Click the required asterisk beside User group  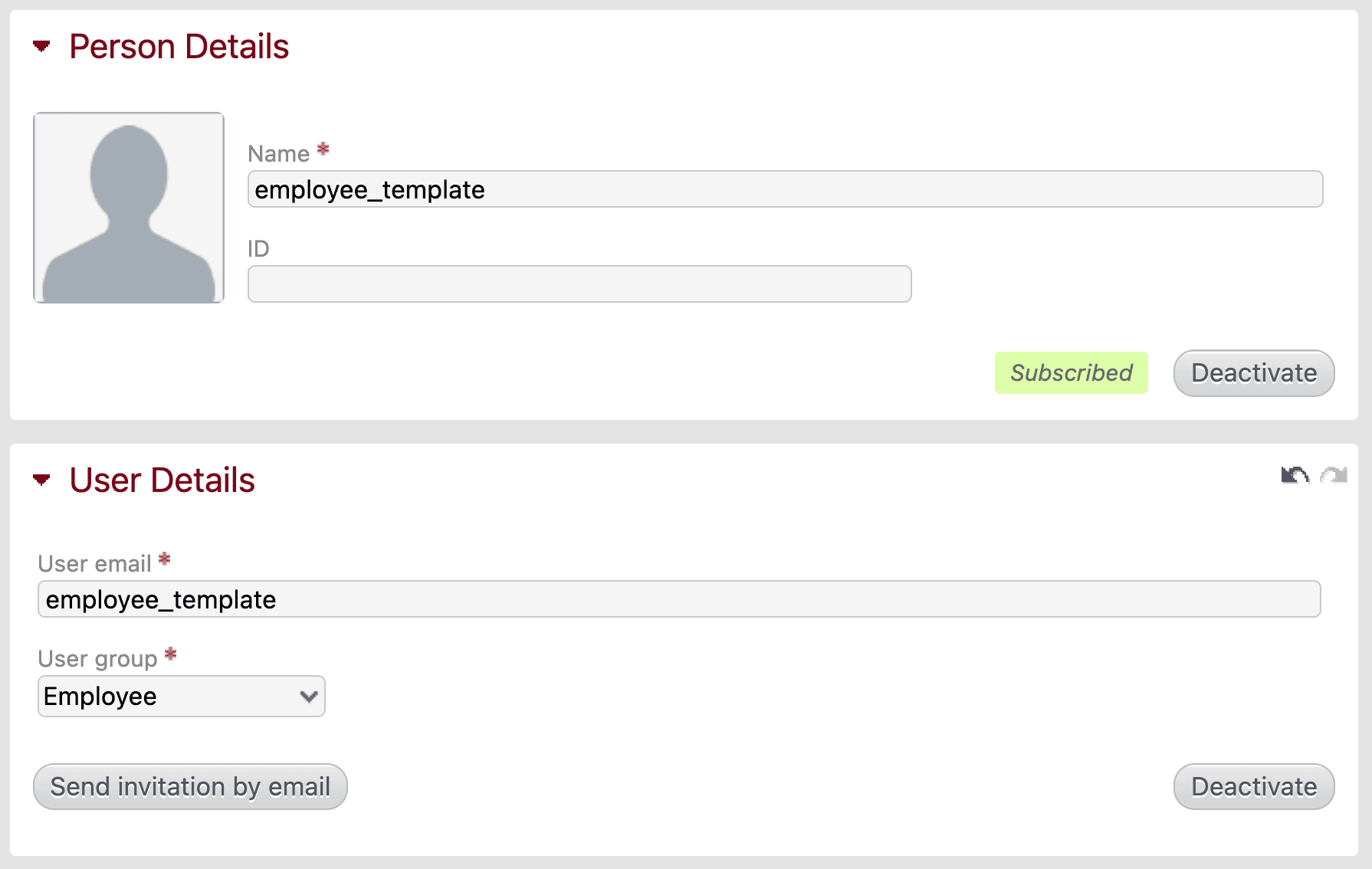click(170, 654)
